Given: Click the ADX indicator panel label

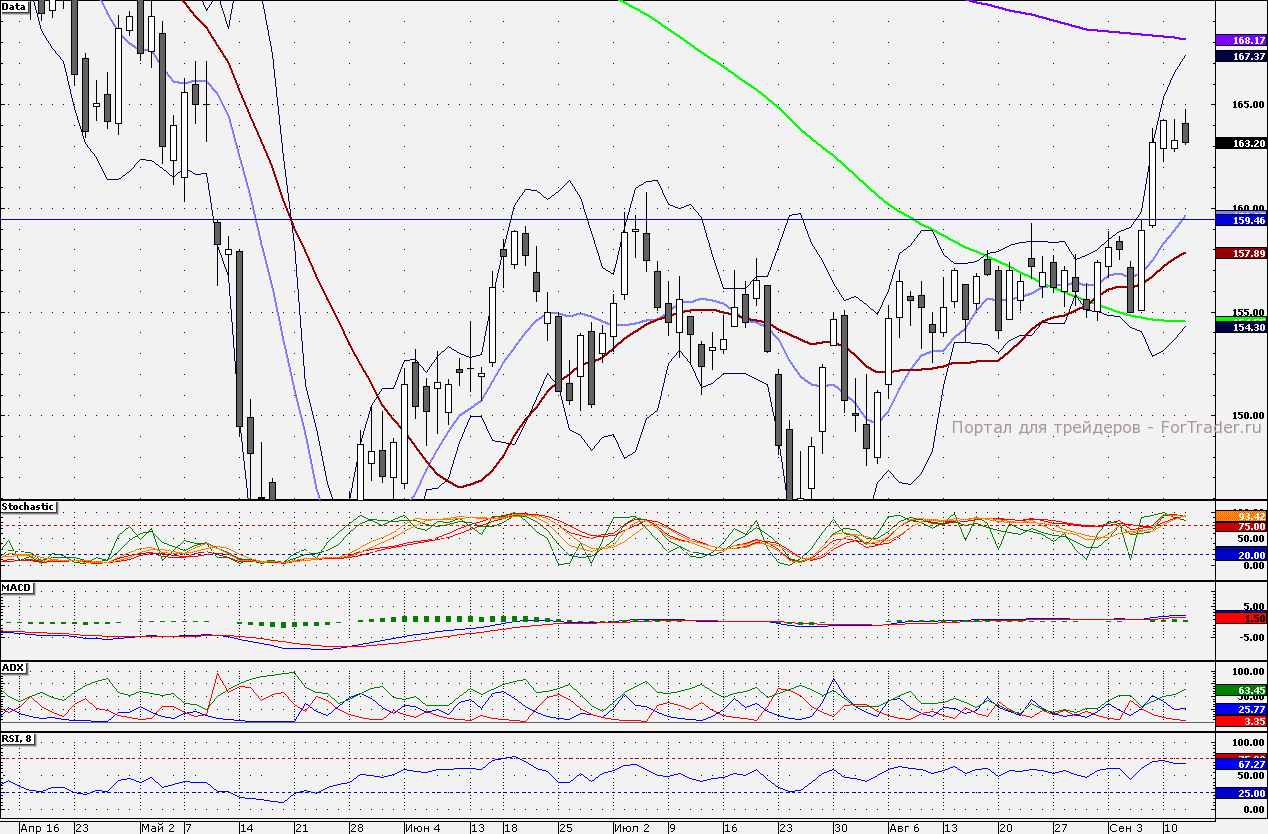Looking at the screenshot, I should click(14, 667).
